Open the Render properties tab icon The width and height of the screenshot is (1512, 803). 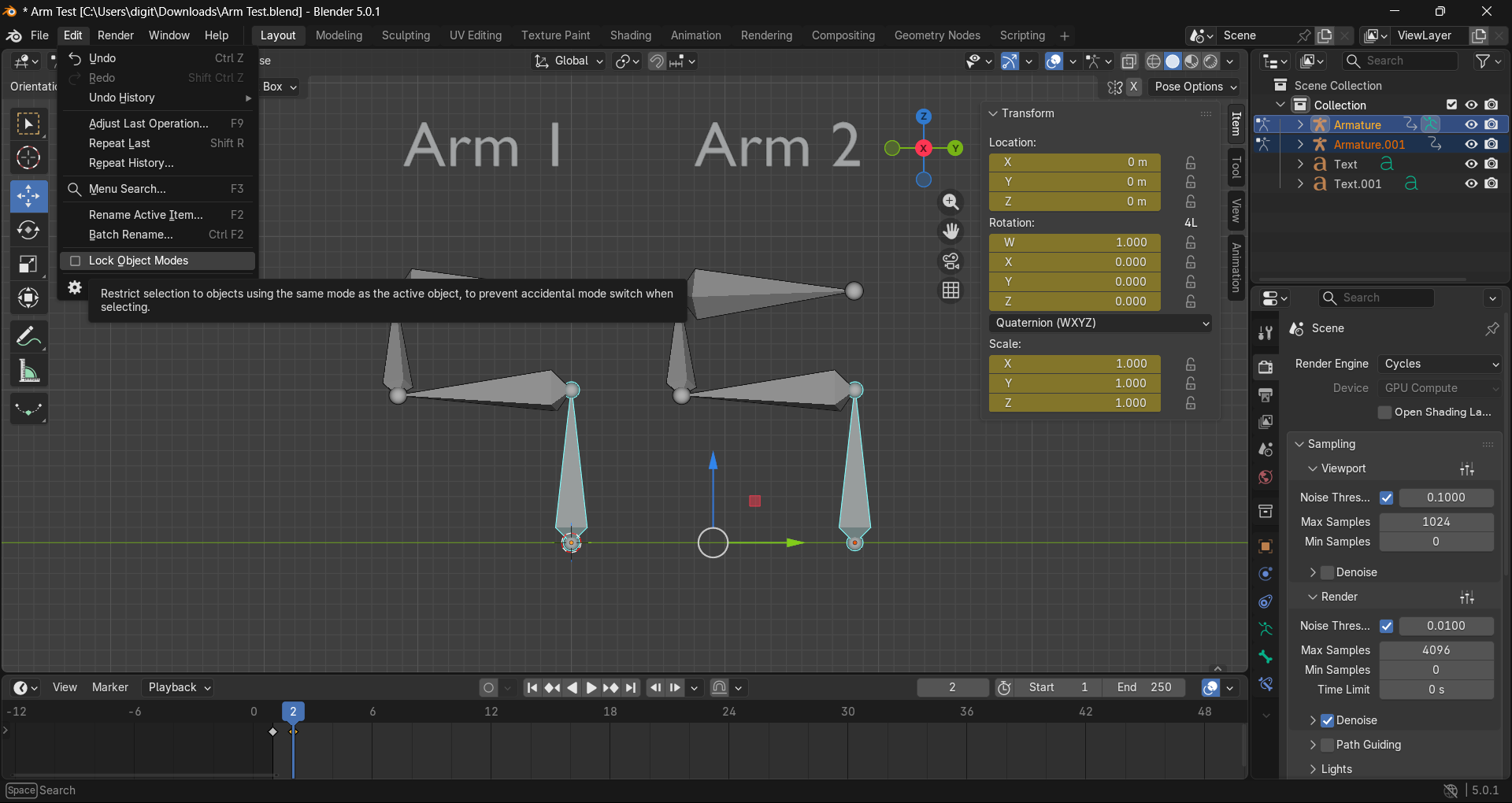[1266, 367]
